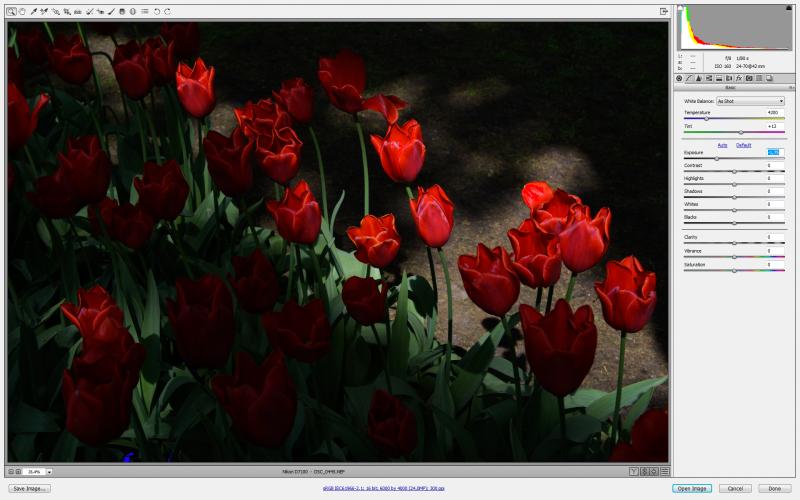This screenshot has height=500, width=800.
Task: Click the Clarity slider
Action: pyautogui.click(x=734, y=243)
